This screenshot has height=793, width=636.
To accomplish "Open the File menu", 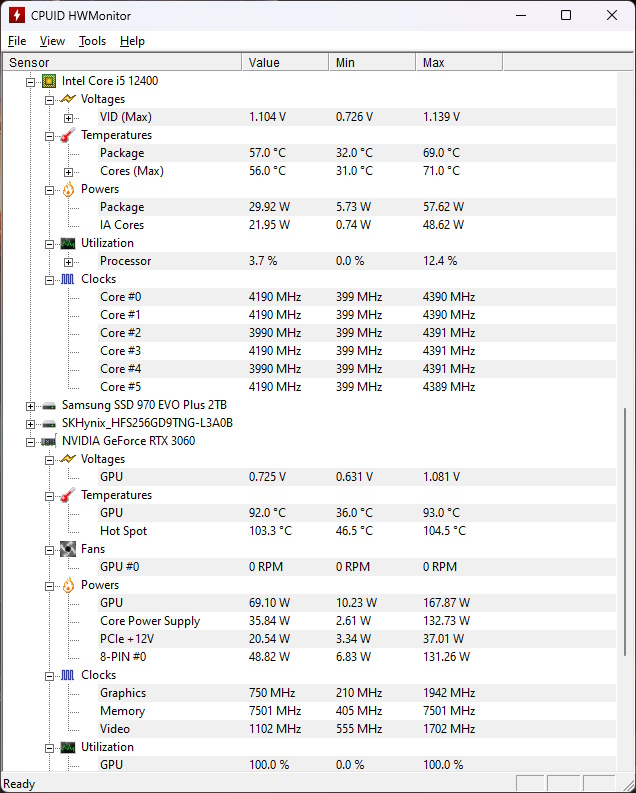I will (x=17, y=41).
